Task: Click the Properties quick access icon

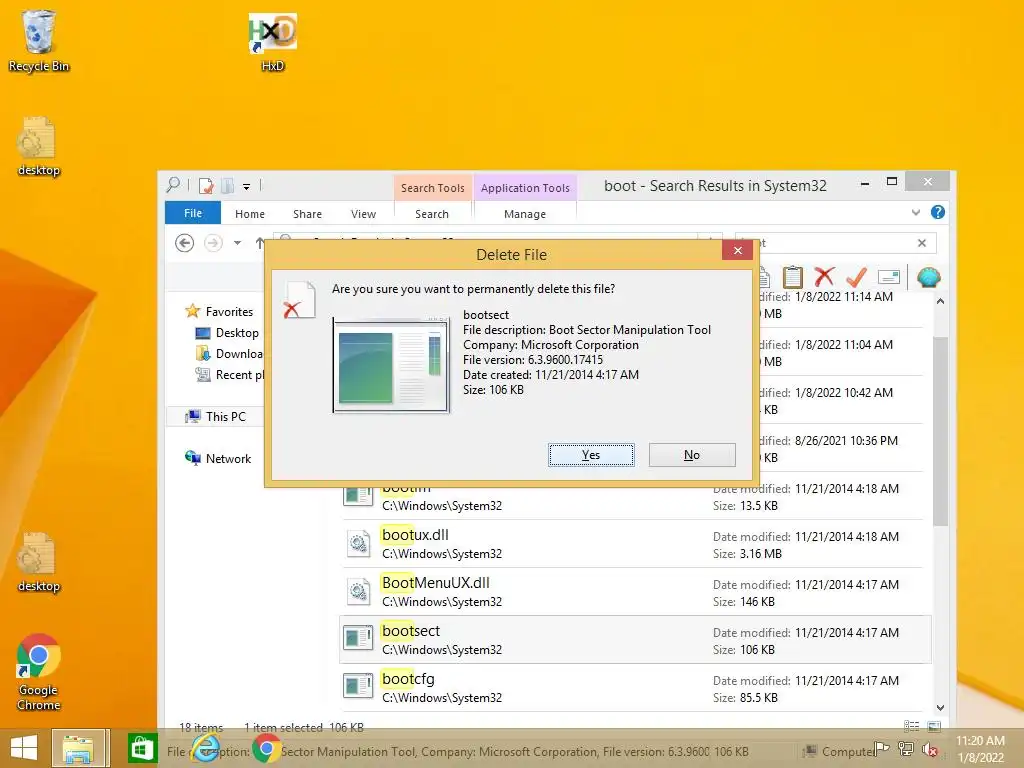Action: pyautogui.click(x=206, y=186)
